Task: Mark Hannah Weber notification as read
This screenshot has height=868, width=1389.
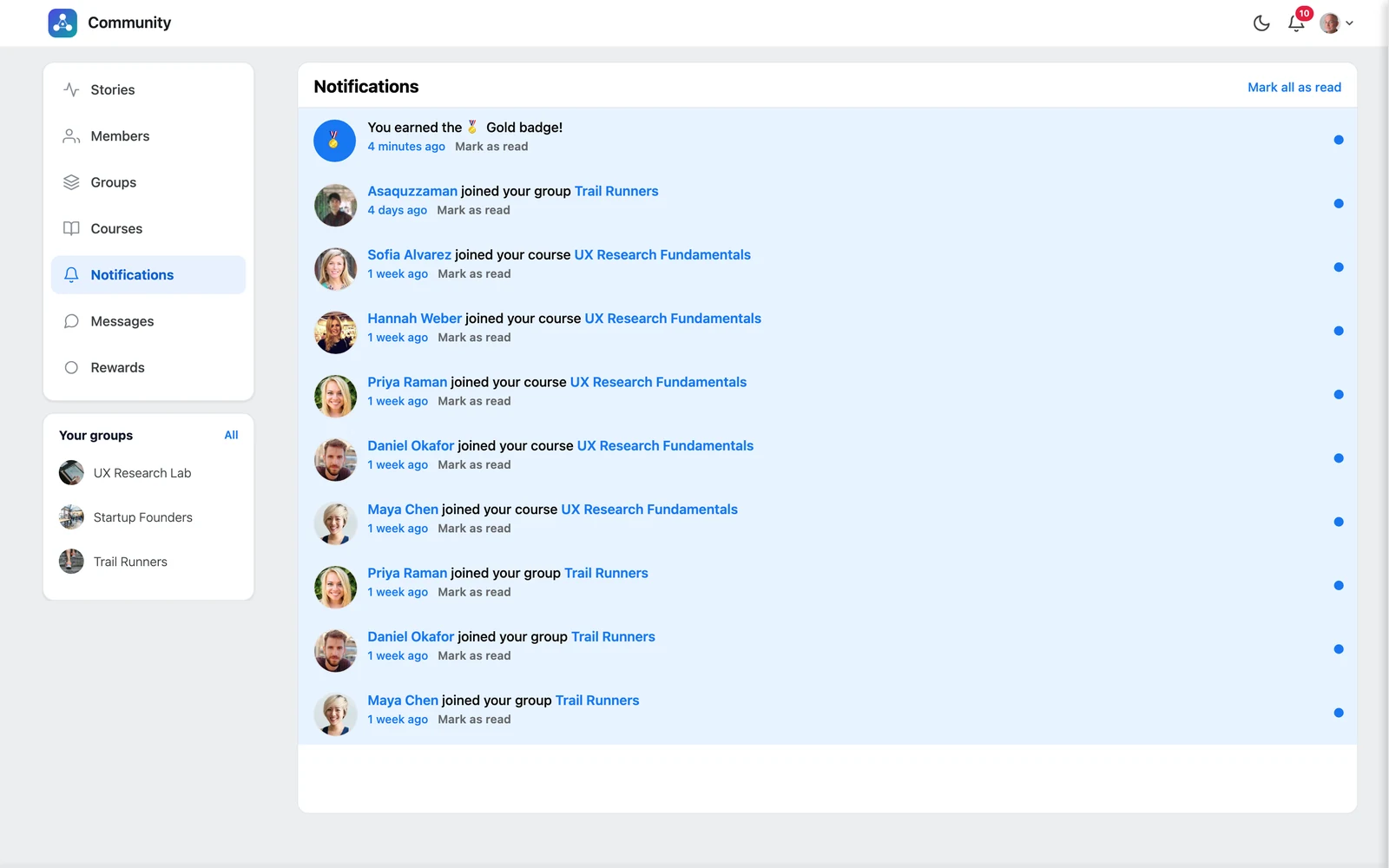Action: point(474,338)
